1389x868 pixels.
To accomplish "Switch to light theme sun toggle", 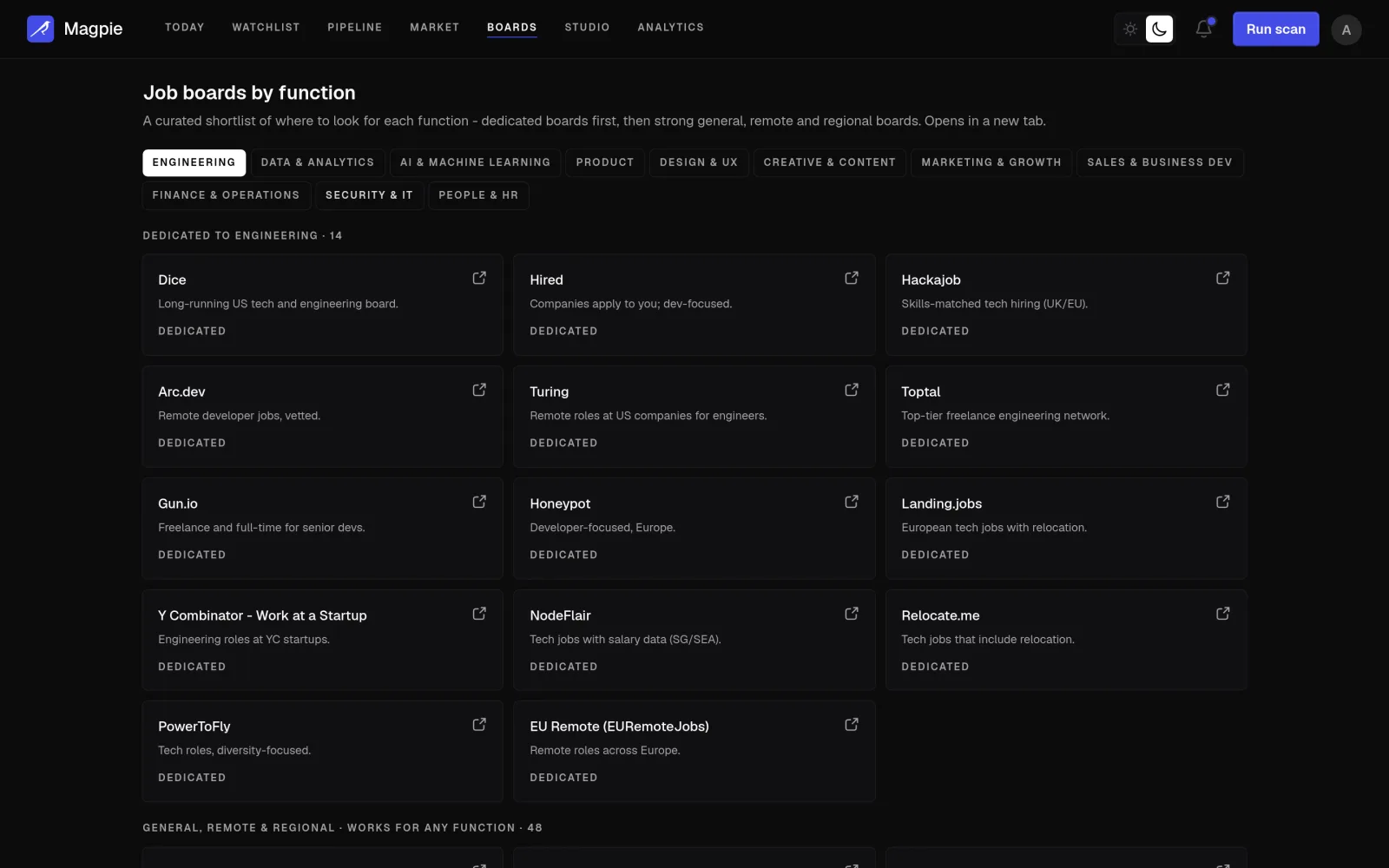I will [x=1130, y=29].
